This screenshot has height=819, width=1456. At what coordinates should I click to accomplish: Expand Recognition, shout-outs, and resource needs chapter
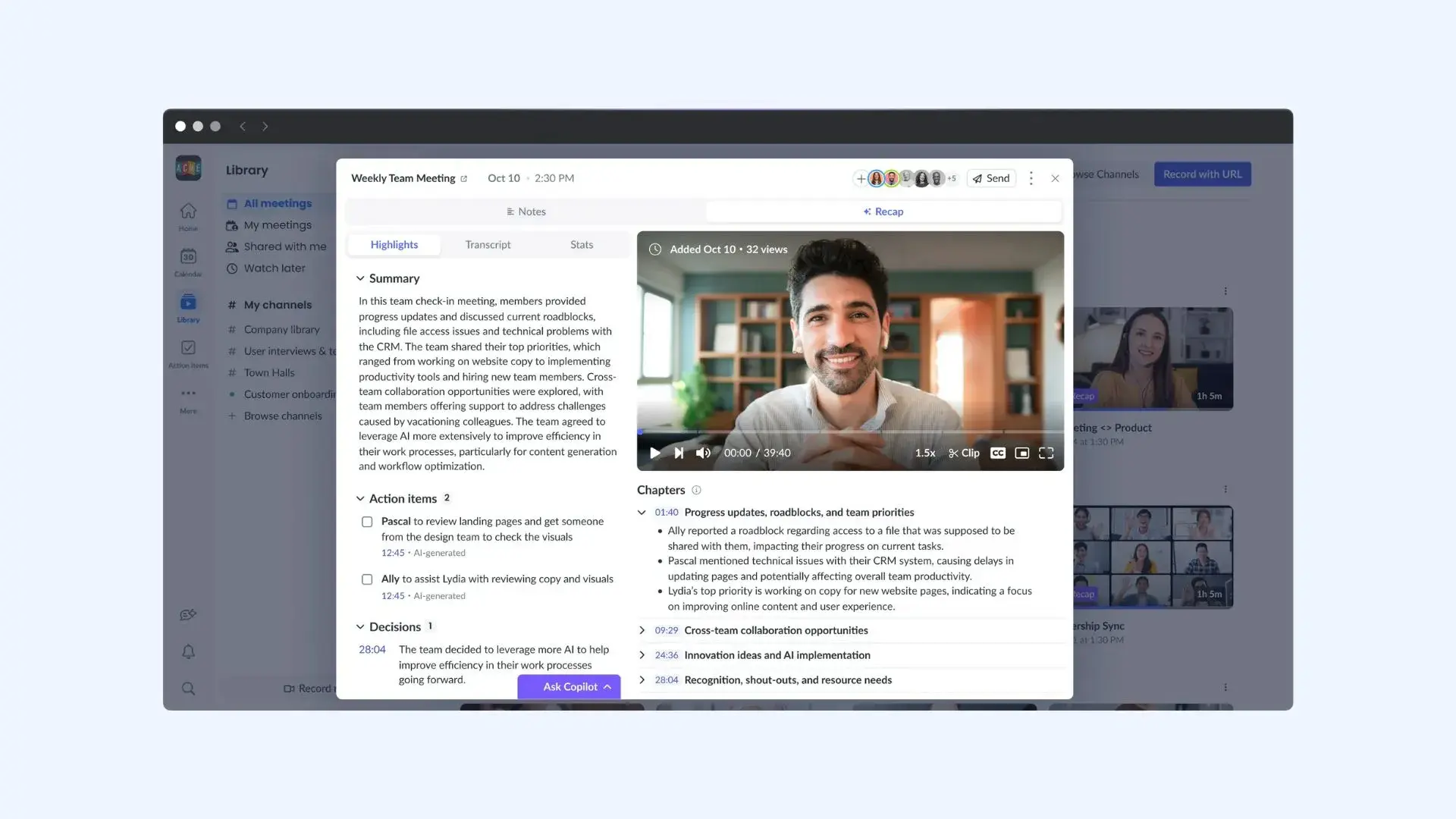[x=642, y=680]
